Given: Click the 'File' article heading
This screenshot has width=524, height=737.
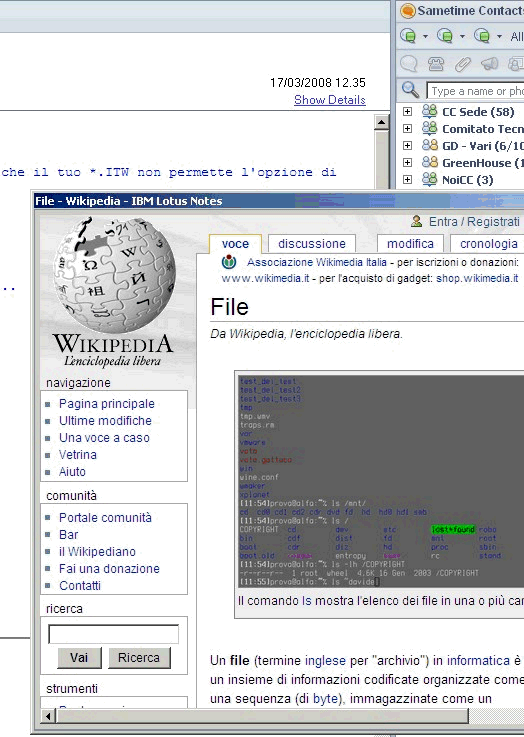Looking at the screenshot, I should coord(229,307).
